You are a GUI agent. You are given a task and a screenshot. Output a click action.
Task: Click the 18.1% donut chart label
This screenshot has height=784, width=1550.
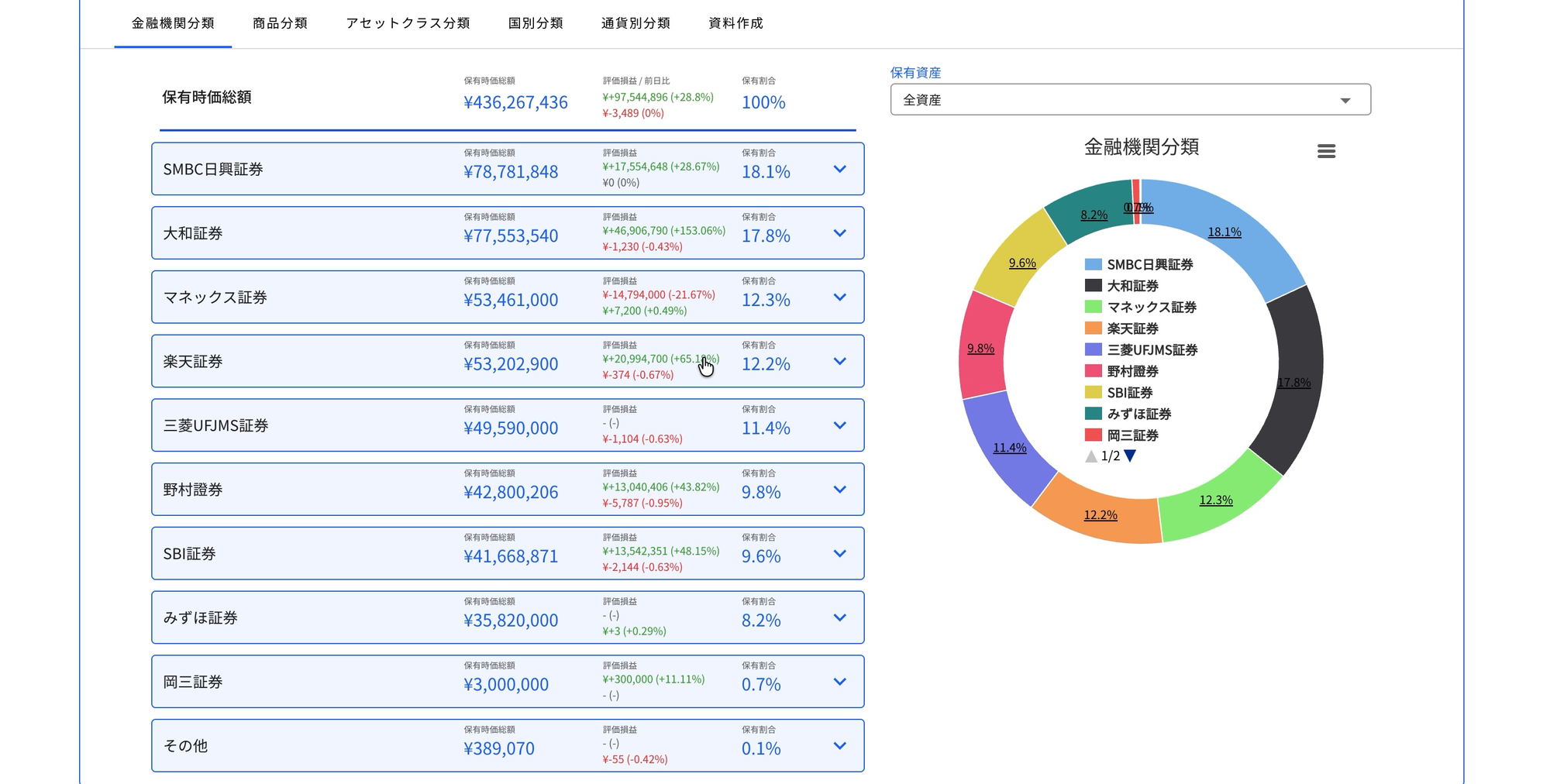pyautogui.click(x=1224, y=232)
